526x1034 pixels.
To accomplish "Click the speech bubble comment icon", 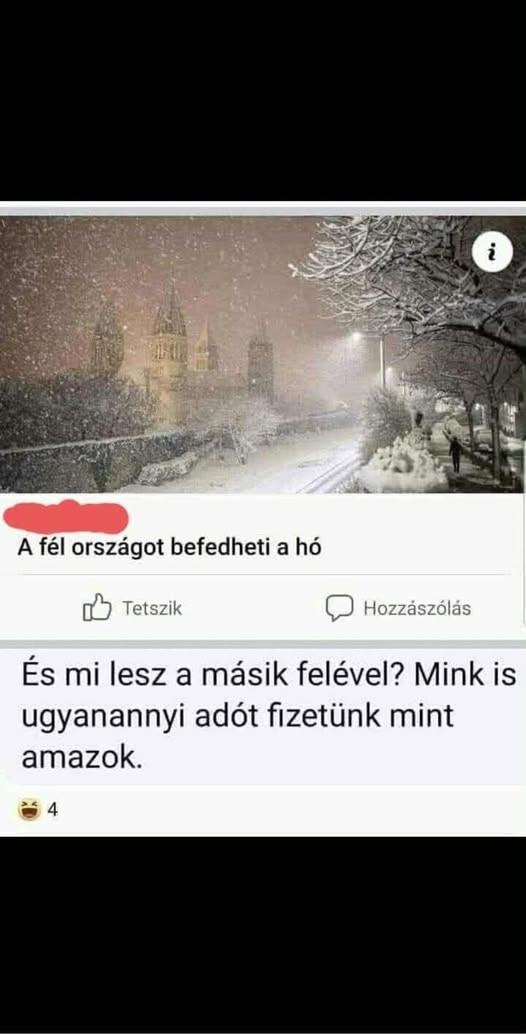I will click(339, 608).
